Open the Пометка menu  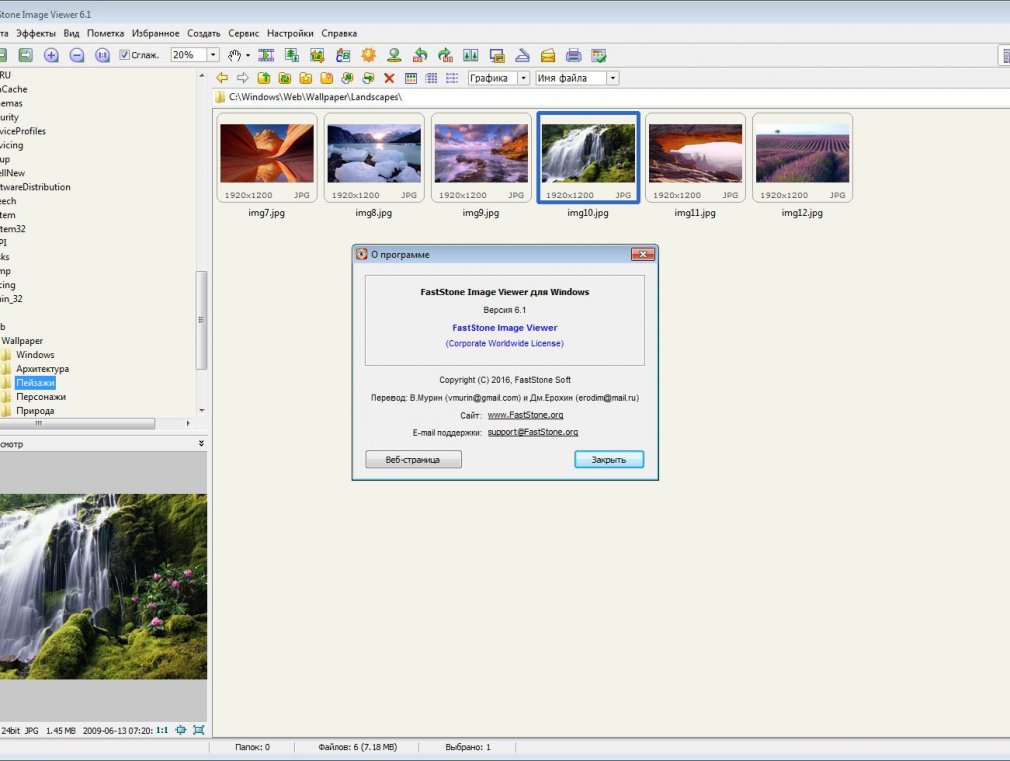click(106, 34)
